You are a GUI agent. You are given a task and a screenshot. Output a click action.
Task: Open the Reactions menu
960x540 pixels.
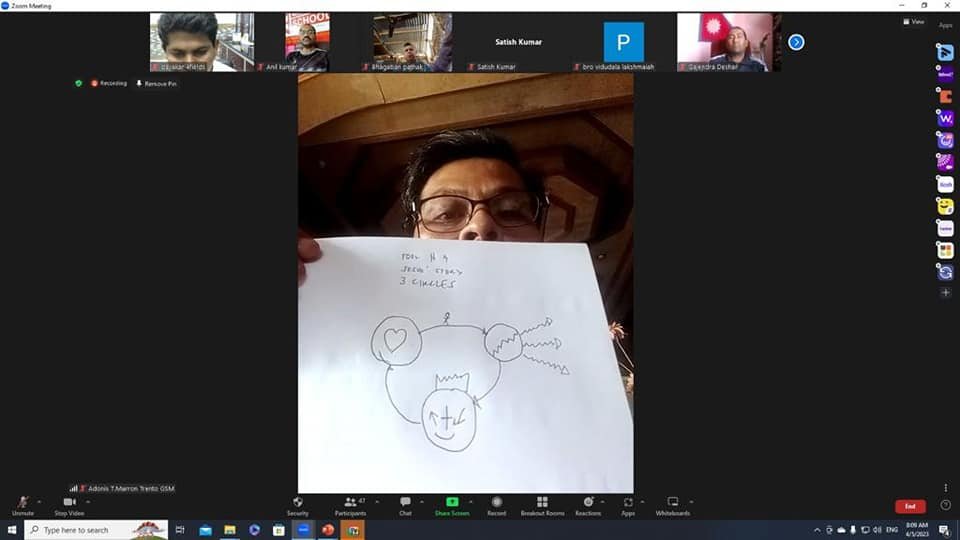pos(588,506)
